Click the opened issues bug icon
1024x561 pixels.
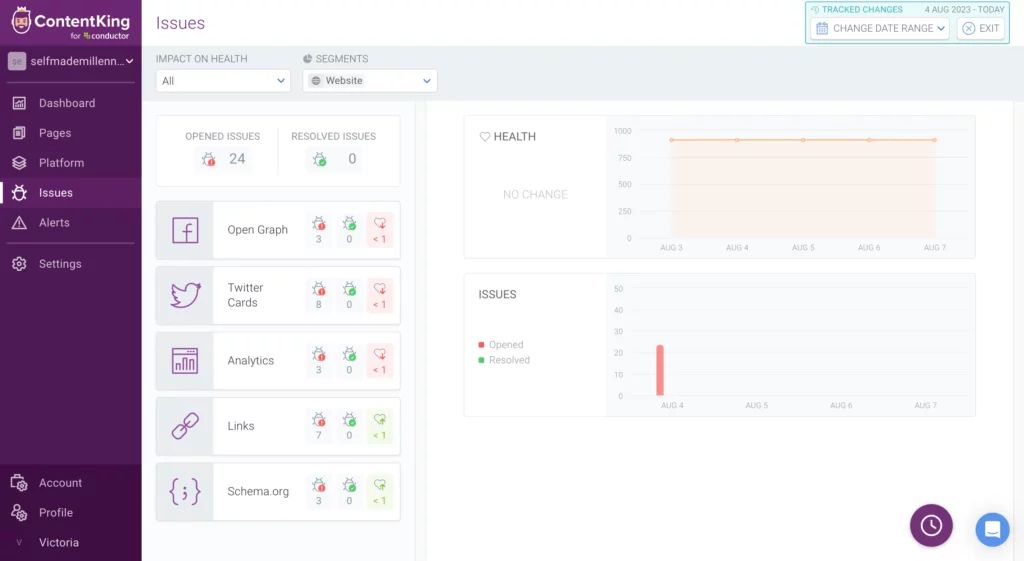tap(208, 159)
